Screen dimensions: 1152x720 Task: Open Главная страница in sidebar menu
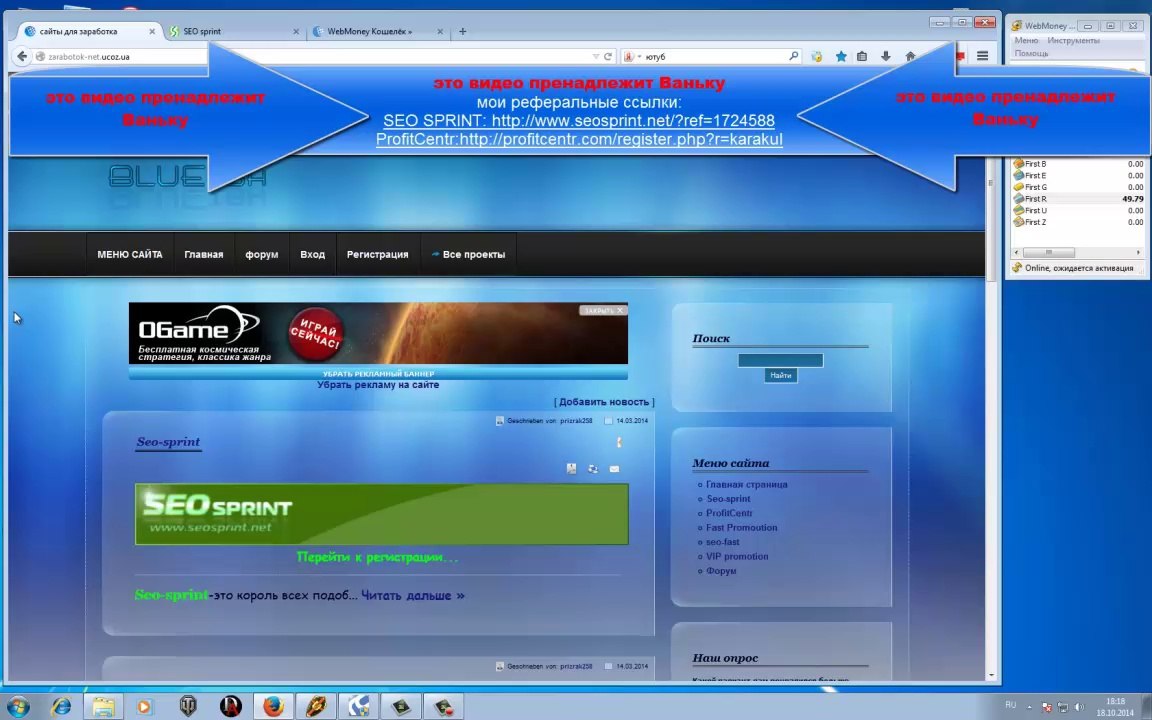coord(746,484)
